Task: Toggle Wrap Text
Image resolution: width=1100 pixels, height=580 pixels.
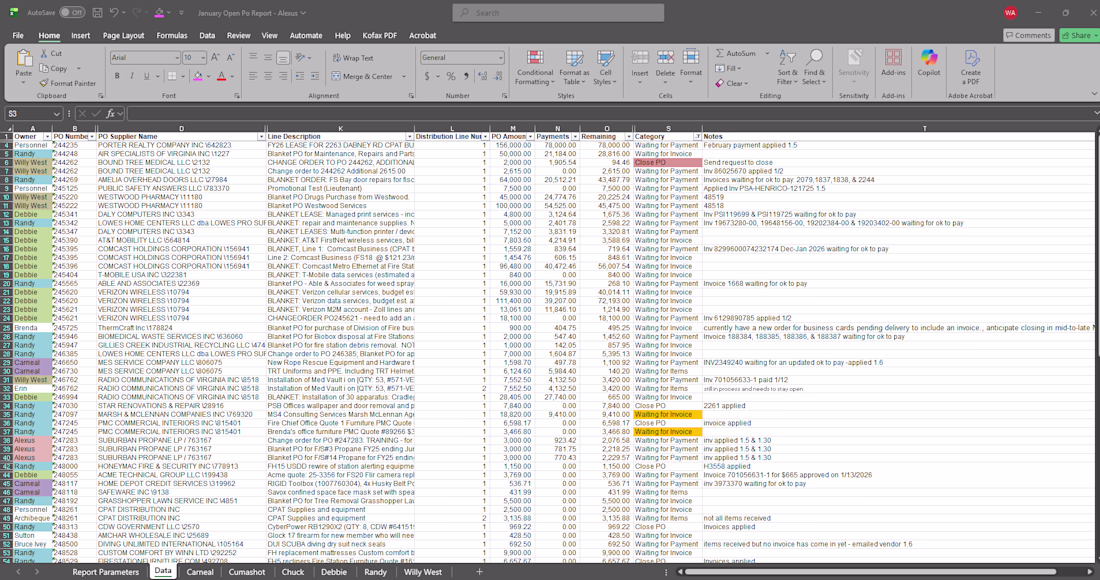Action: pos(353,58)
